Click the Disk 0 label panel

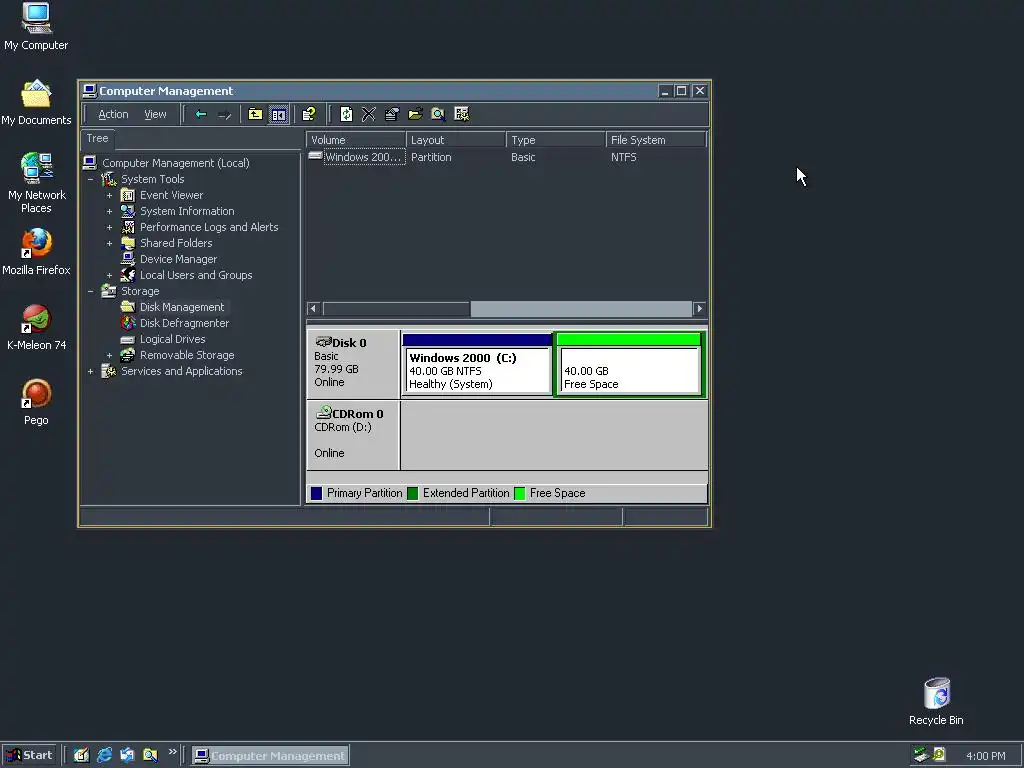coord(353,364)
